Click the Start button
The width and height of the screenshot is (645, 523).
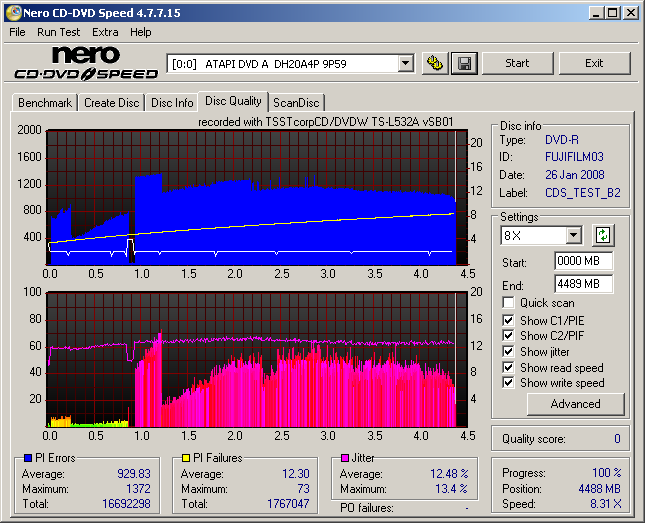(517, 63)
